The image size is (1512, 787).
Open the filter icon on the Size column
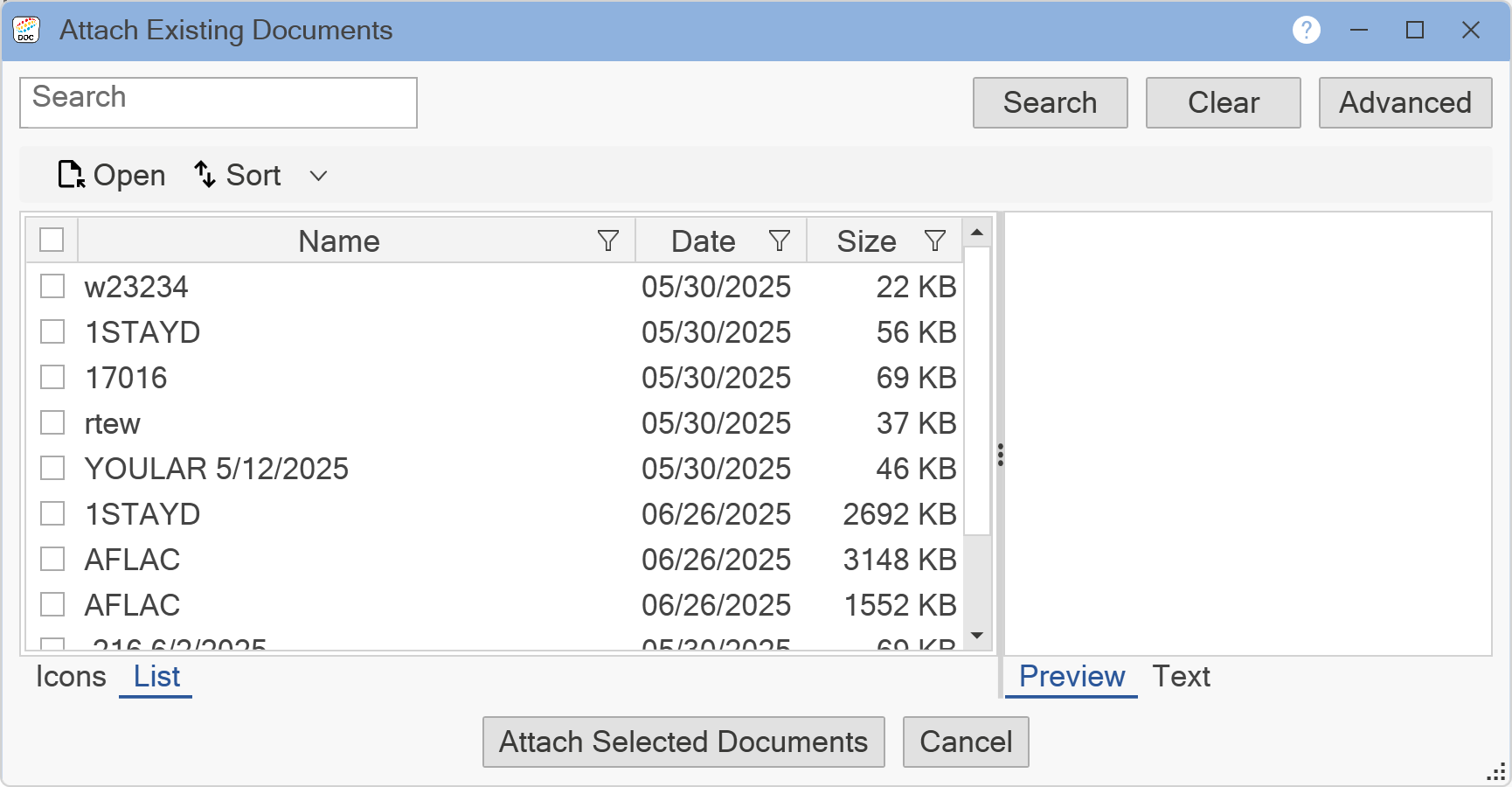point(933,240)
